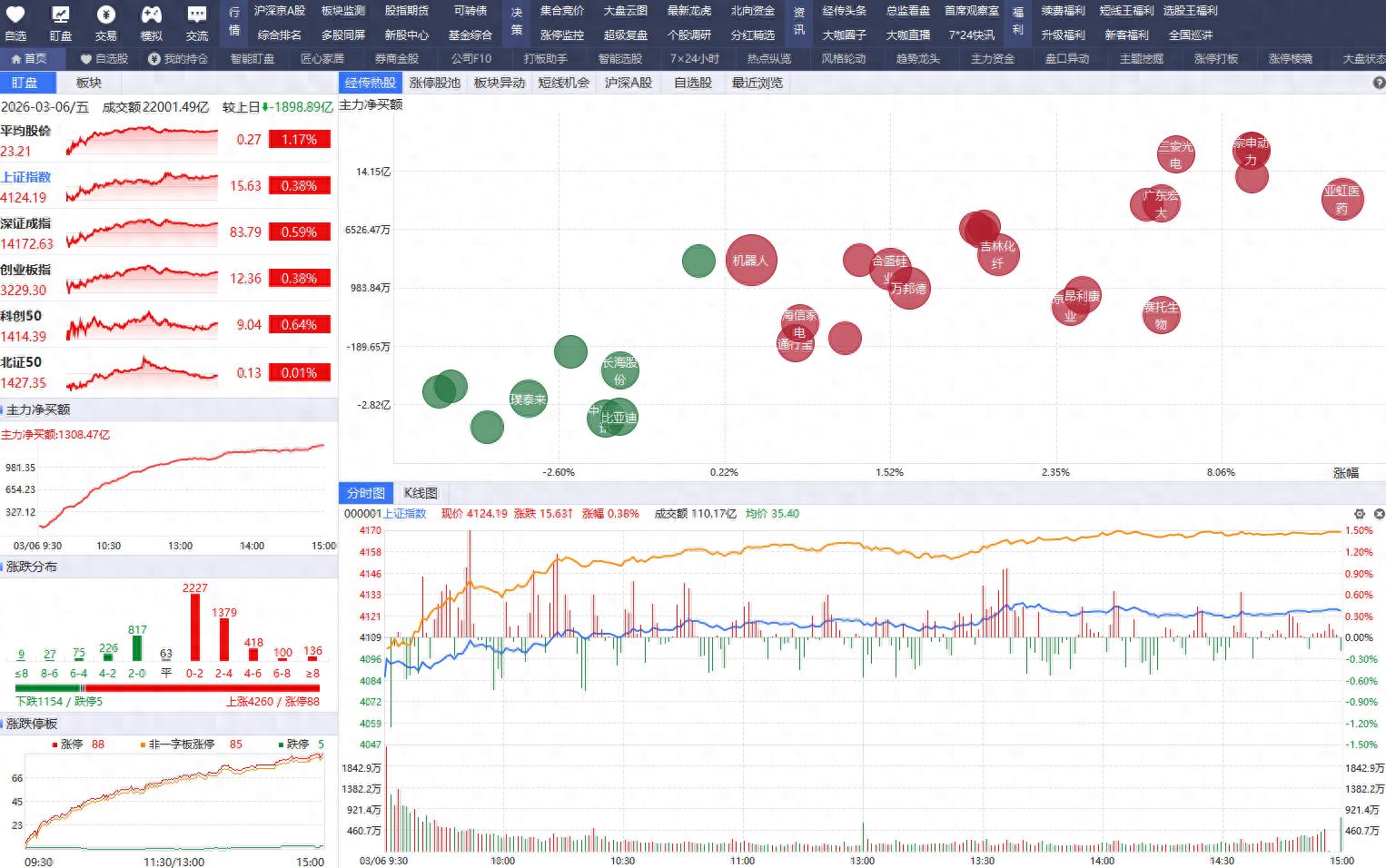Open the intraday chart settings gear
1386x868 pixels.
(x=1360, y=514)
